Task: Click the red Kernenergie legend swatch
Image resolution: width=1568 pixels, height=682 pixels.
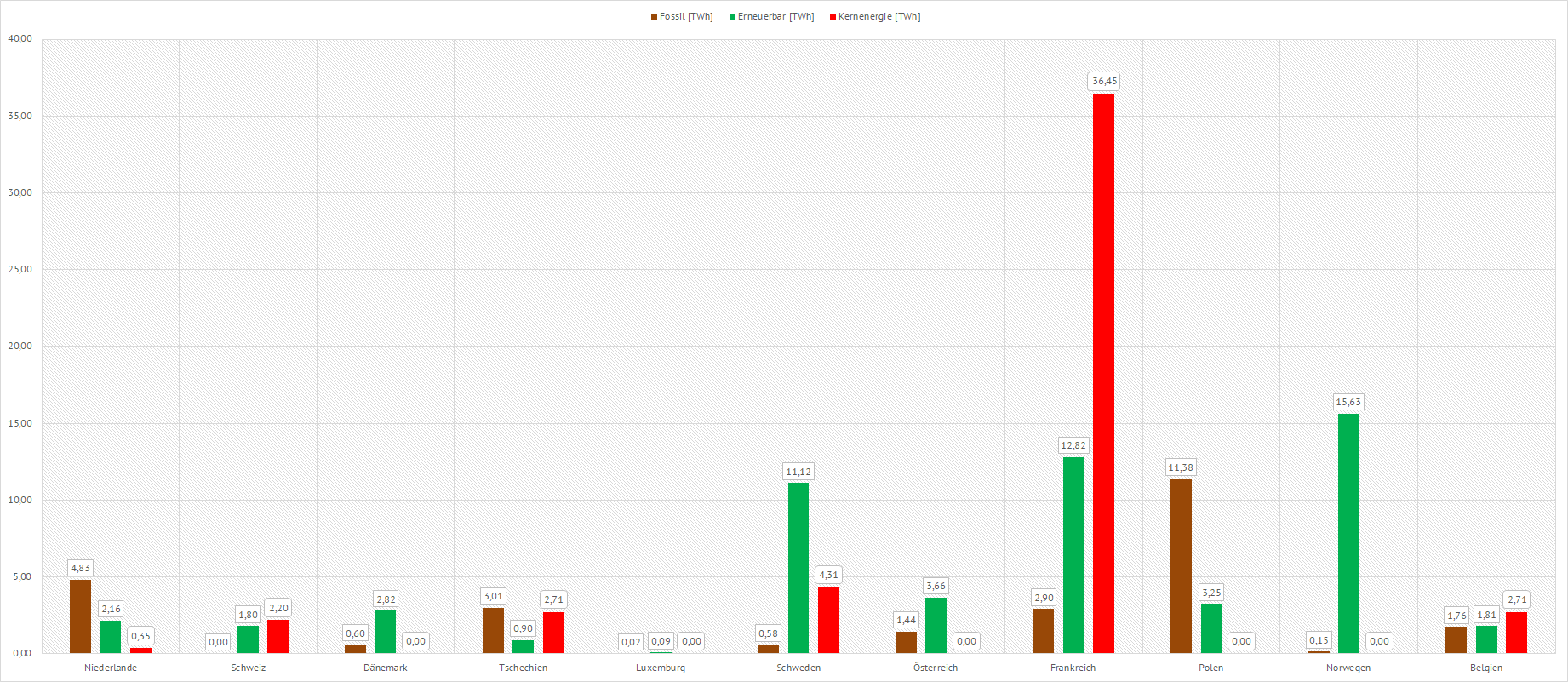Action: tap(833, 17)
